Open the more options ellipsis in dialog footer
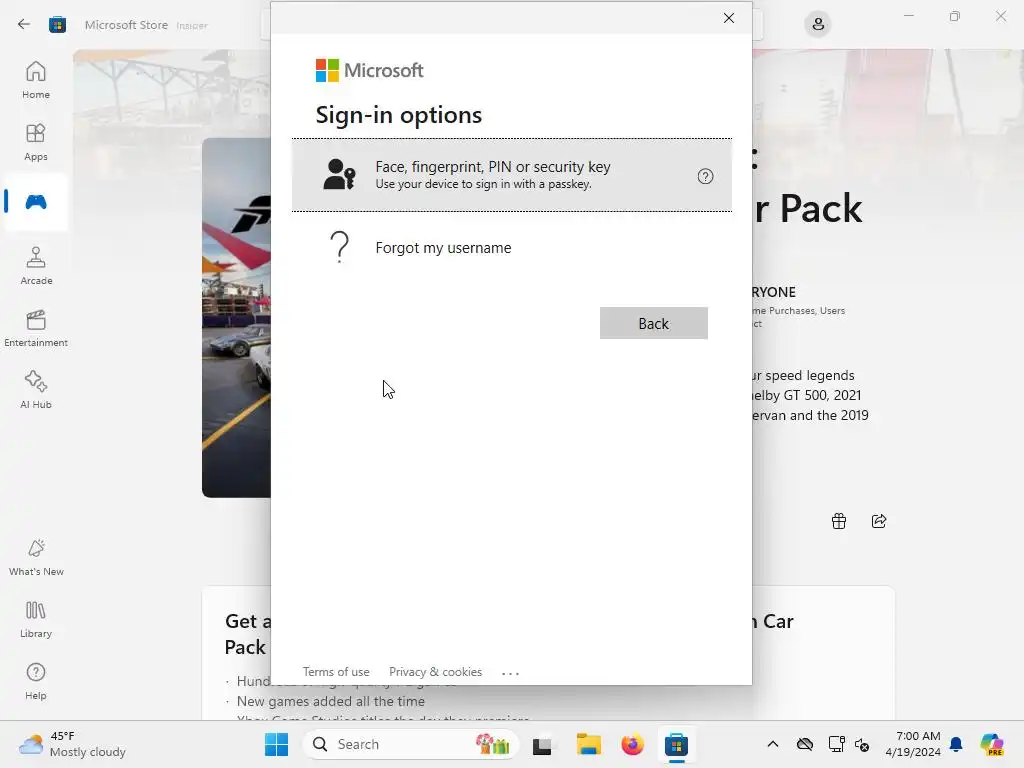The height and width of the screenshot is (768, 1024). point(511,673)
